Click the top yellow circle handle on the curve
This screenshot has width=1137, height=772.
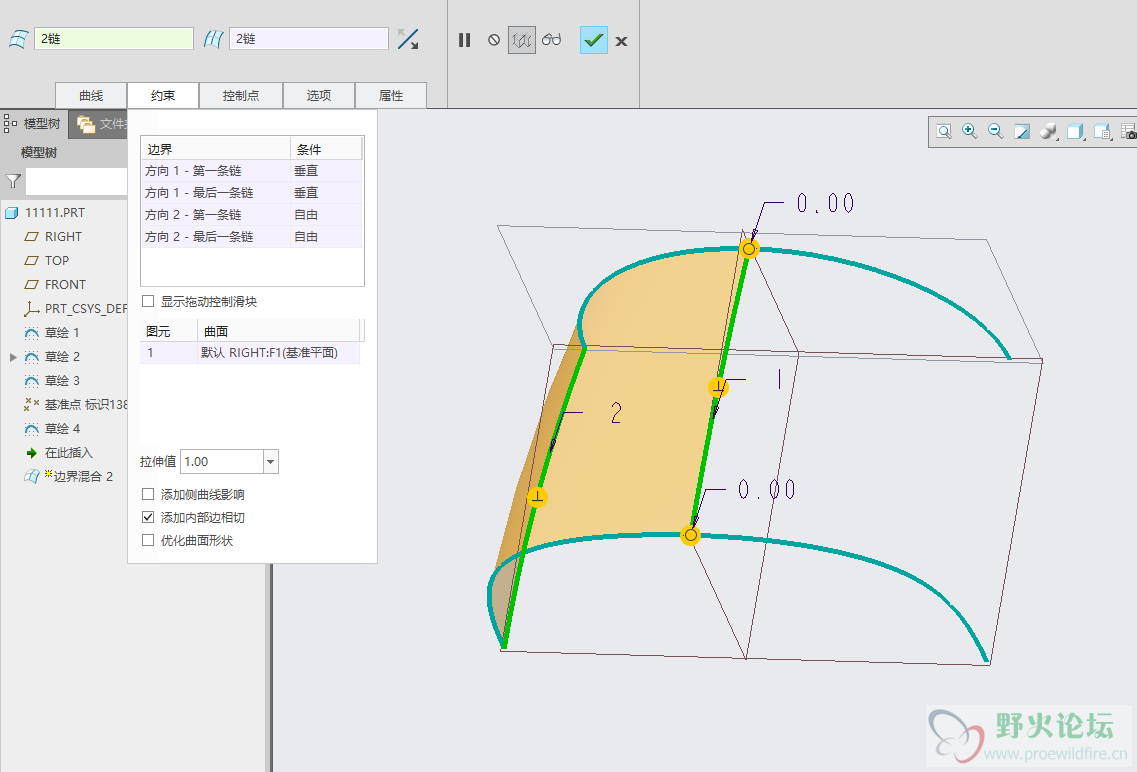coord(749,249)
